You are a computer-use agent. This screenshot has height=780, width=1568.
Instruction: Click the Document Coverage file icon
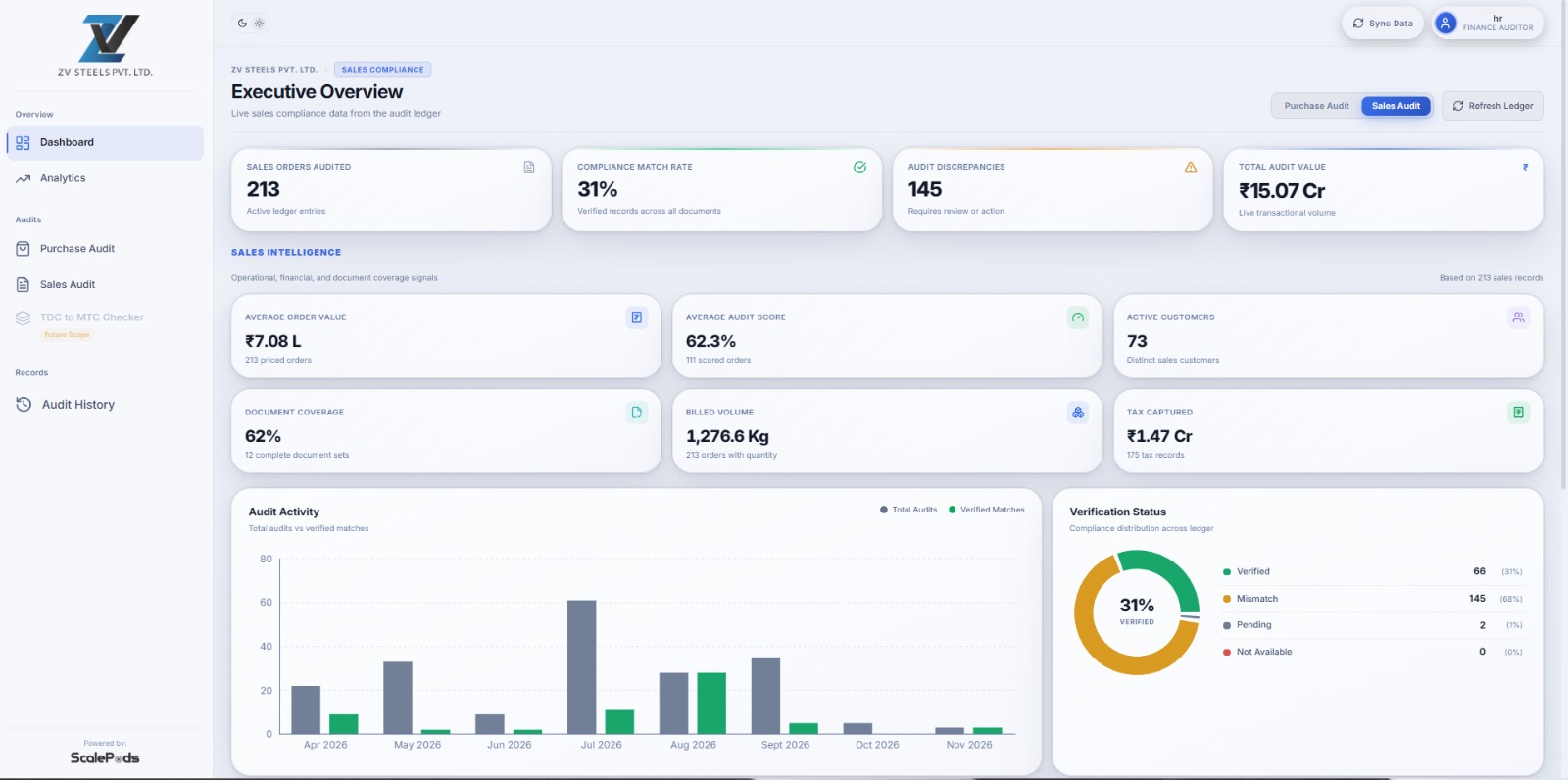(637, 413)
